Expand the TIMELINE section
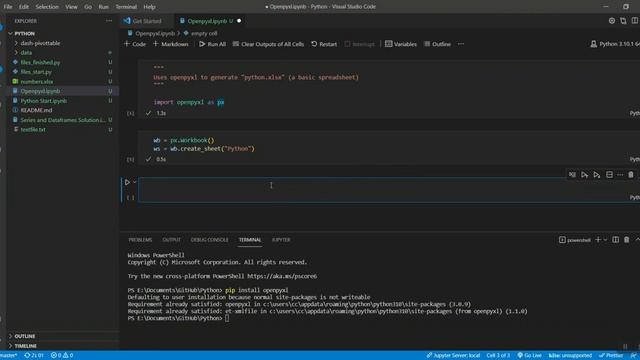640x360 pixels. (x=25, y=346)
